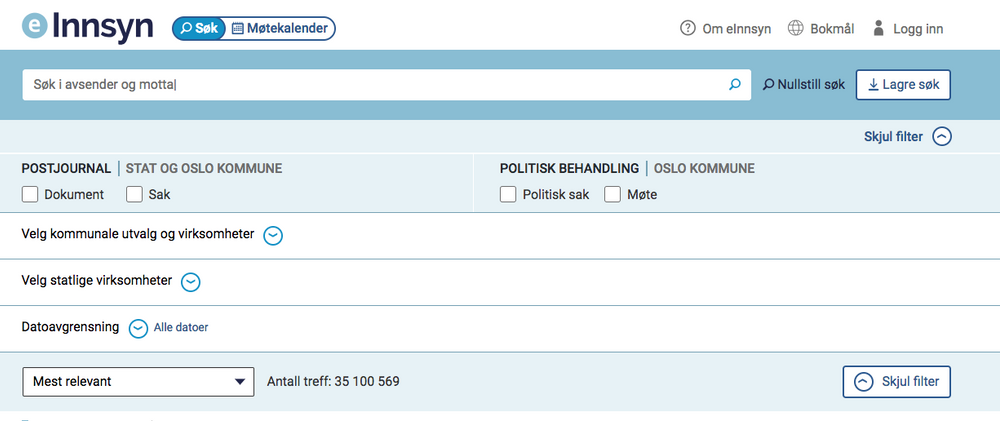Change language from Bokmål
1000x421 pixels.
pos(832,29)
